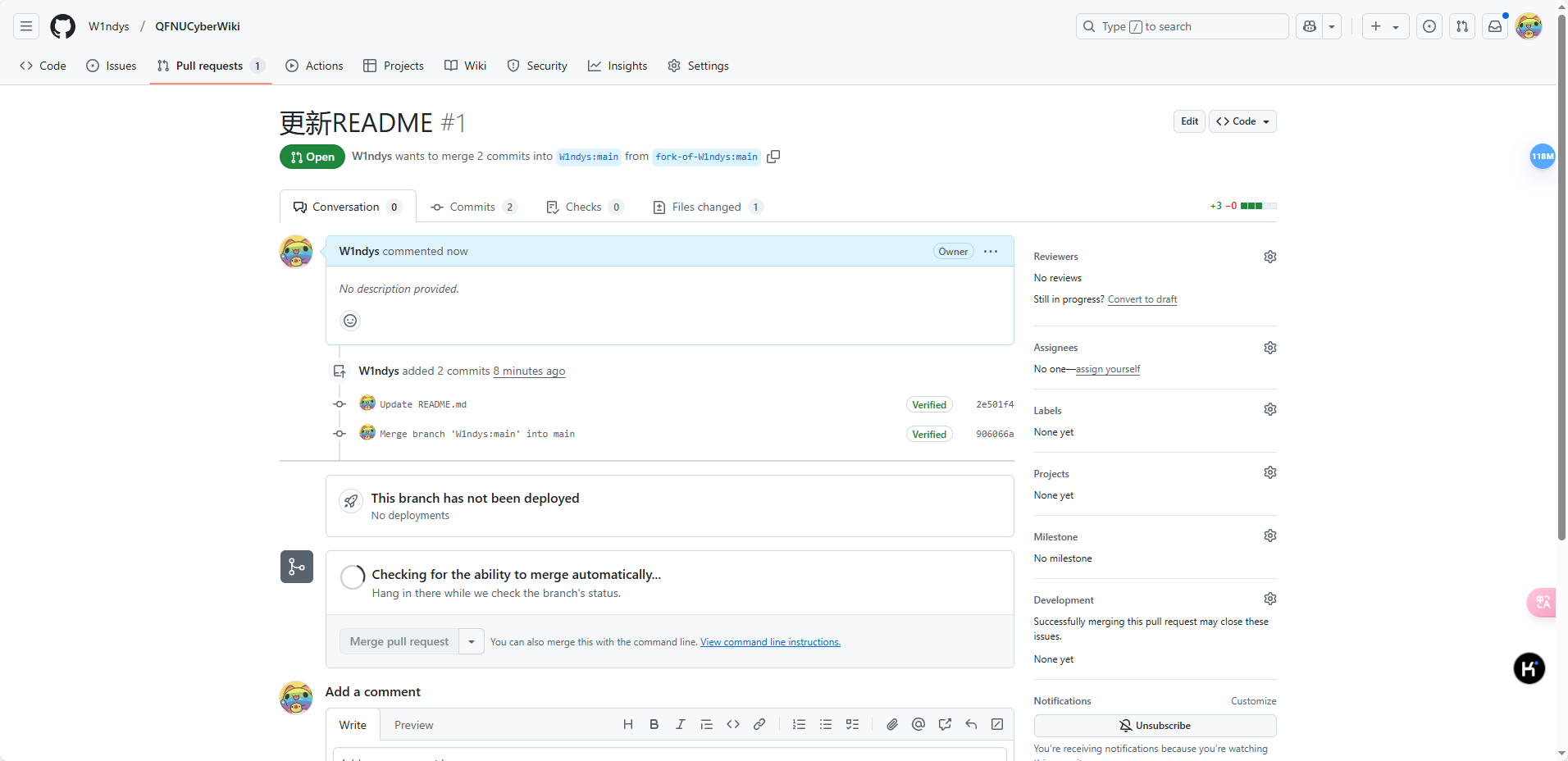Open the Create new plus dropdown
This screenshot has height=761, width=1568.
click(1385, 26)
